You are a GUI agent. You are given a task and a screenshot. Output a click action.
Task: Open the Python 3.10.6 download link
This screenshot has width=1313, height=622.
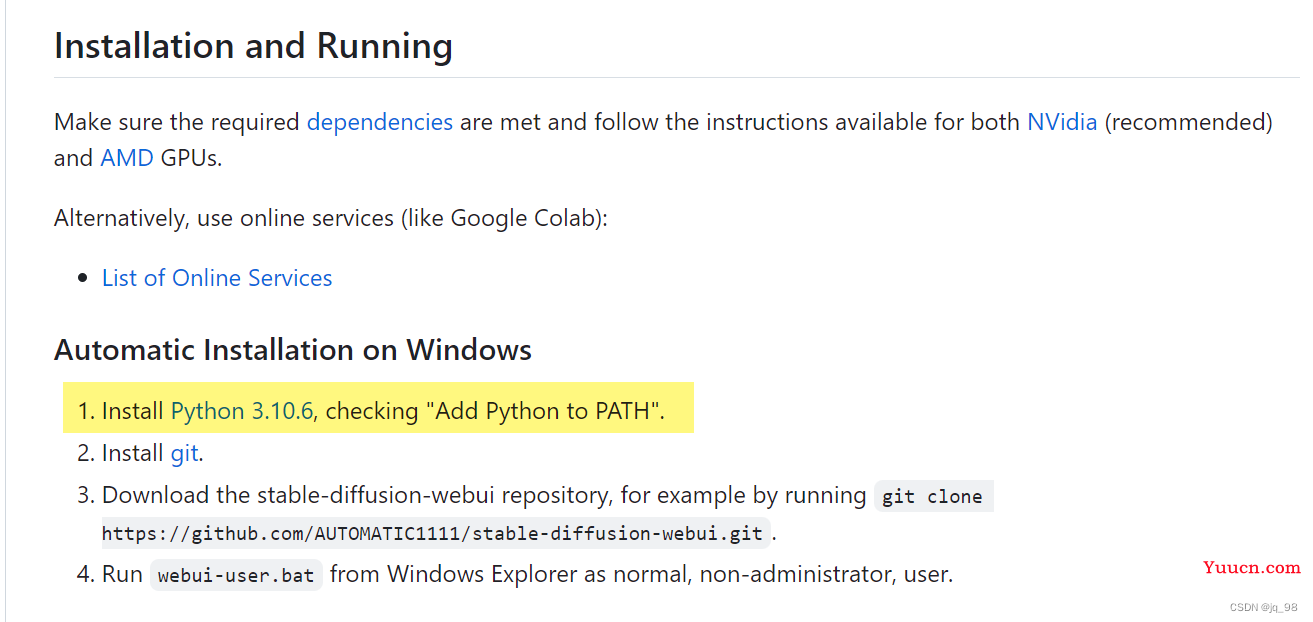click(x=242, y=411)
